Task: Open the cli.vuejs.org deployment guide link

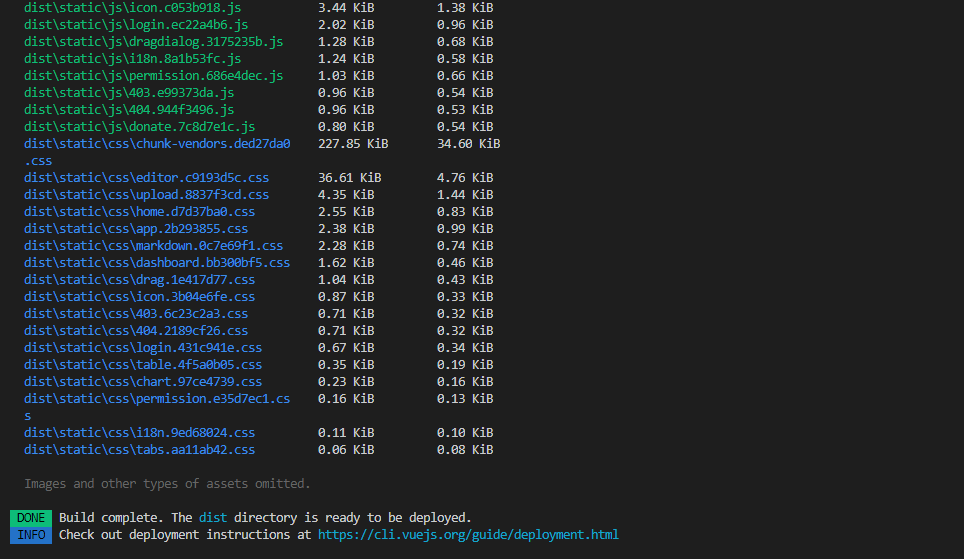Action: 468,535
